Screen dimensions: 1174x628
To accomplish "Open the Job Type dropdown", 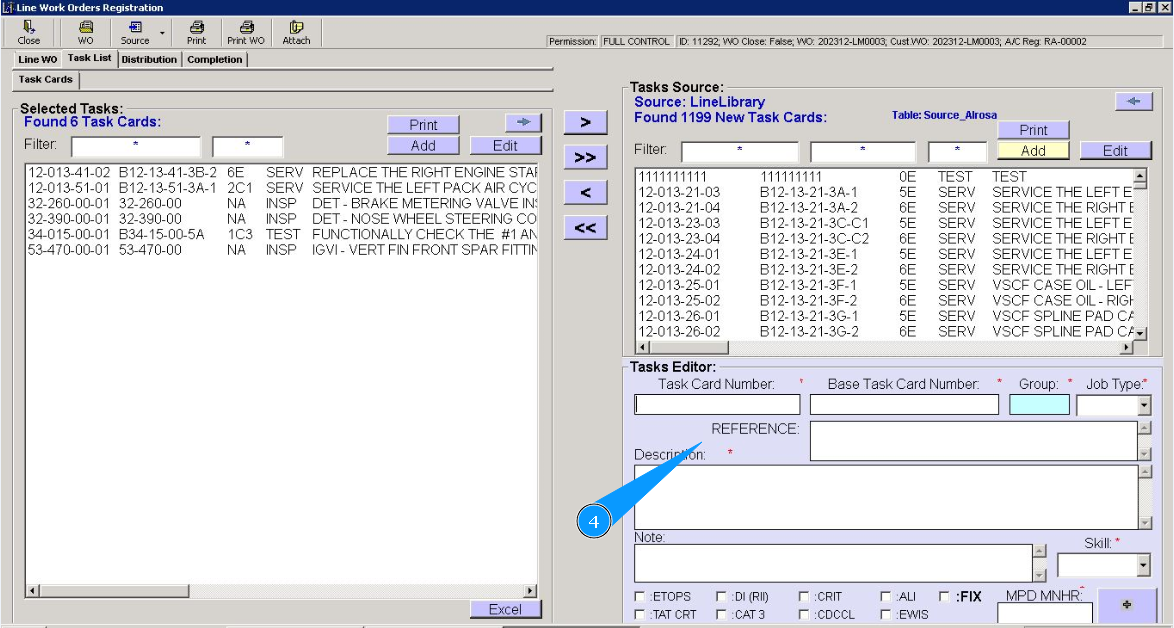I will [1143, 406].
